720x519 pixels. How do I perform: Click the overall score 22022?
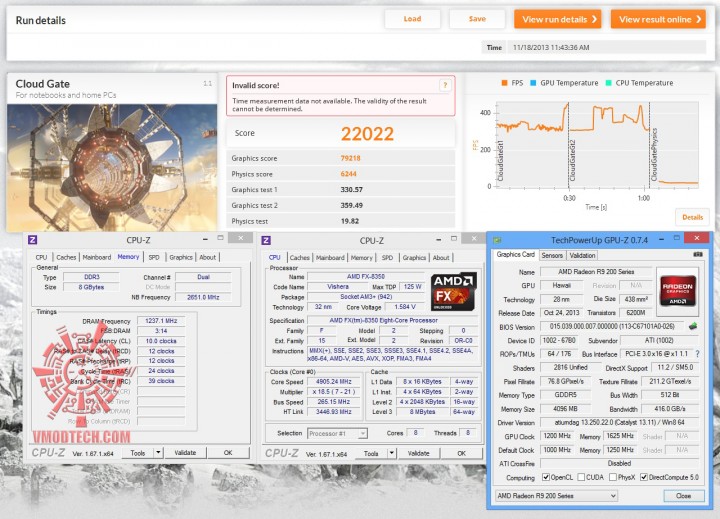(x=367, y=134)
